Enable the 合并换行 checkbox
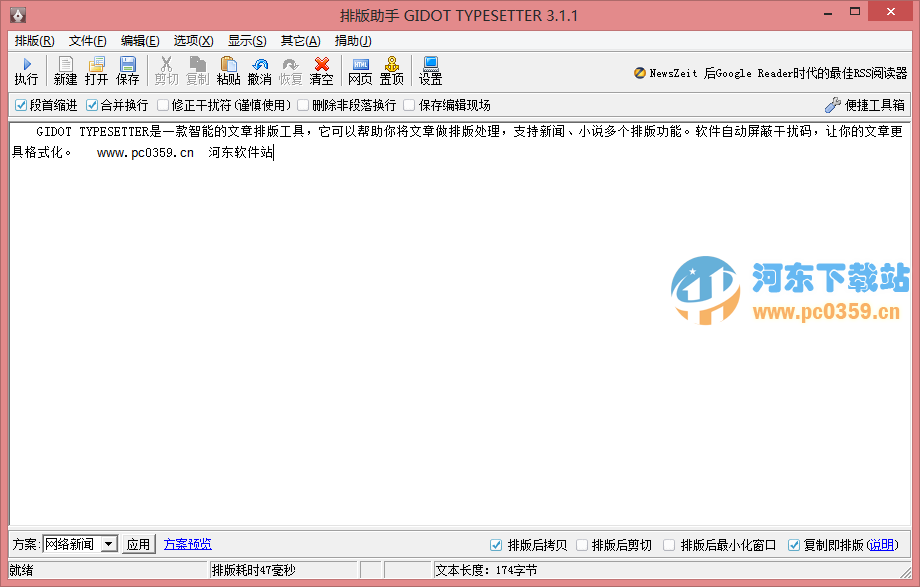The width and height of the screenshot is (920, 587). point(91,105)
